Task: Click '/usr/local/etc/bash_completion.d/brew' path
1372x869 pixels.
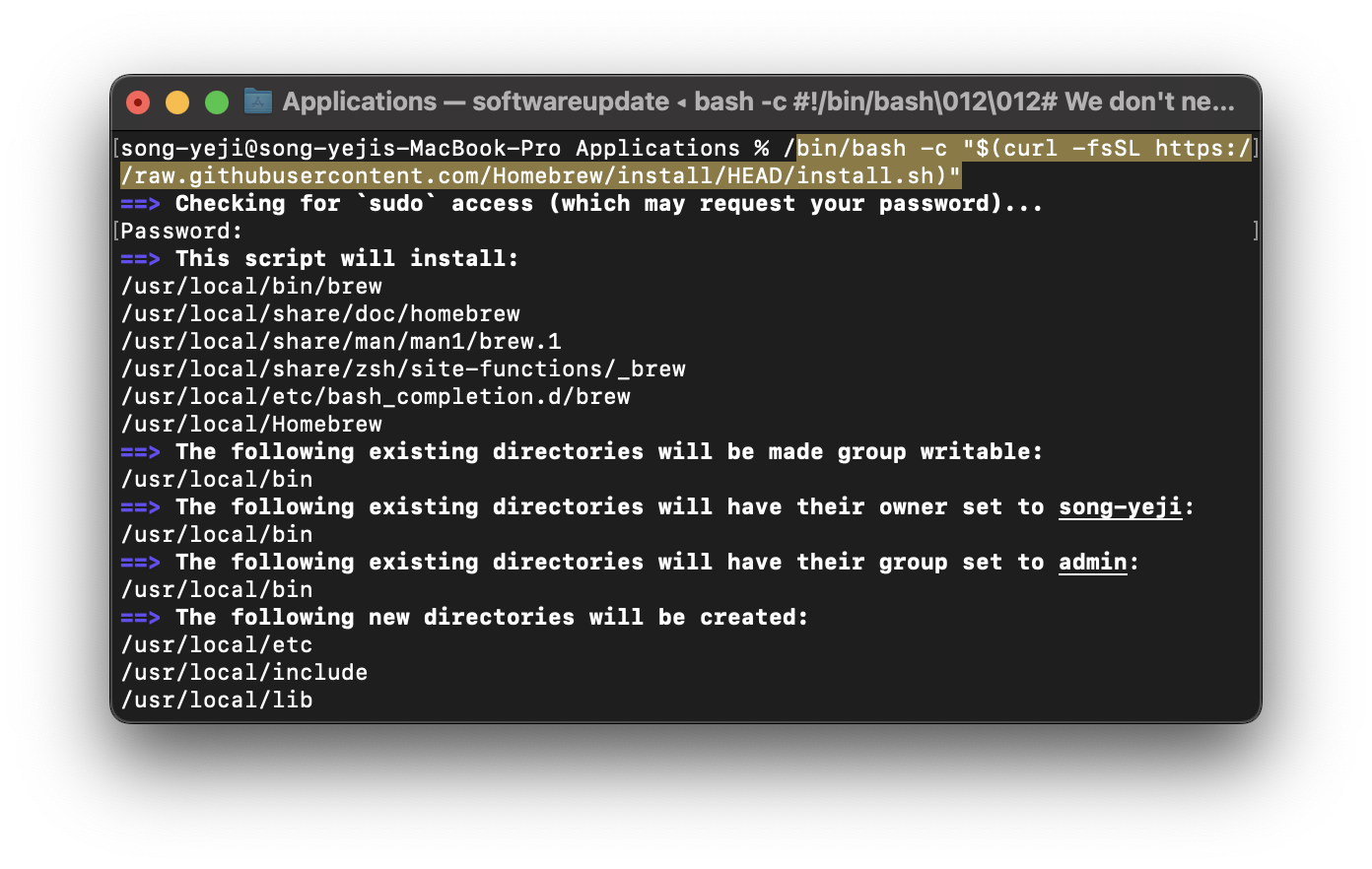Action: [376, 396]
